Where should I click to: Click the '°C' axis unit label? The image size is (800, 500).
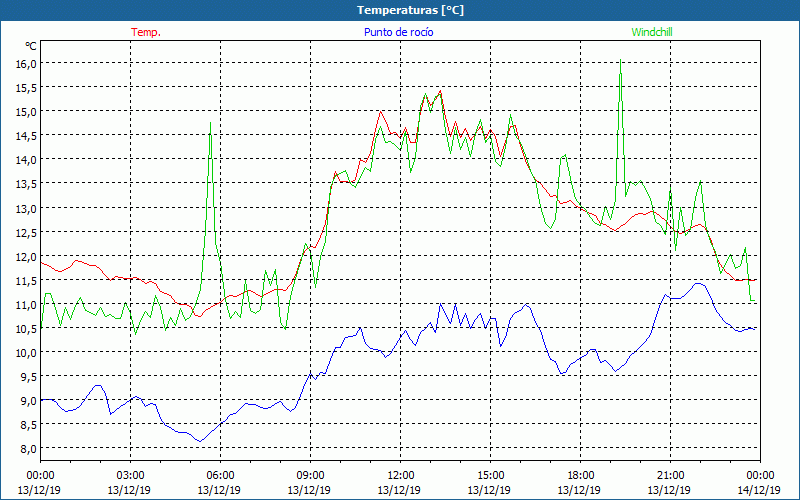pos(31,46)
